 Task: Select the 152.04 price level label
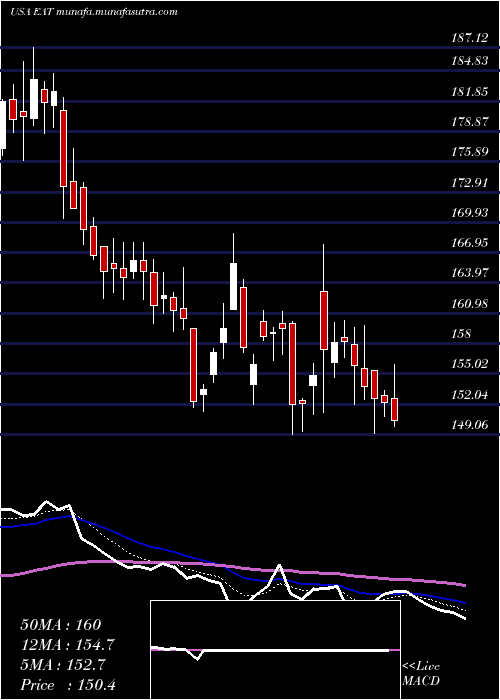(x=470, y=395)
